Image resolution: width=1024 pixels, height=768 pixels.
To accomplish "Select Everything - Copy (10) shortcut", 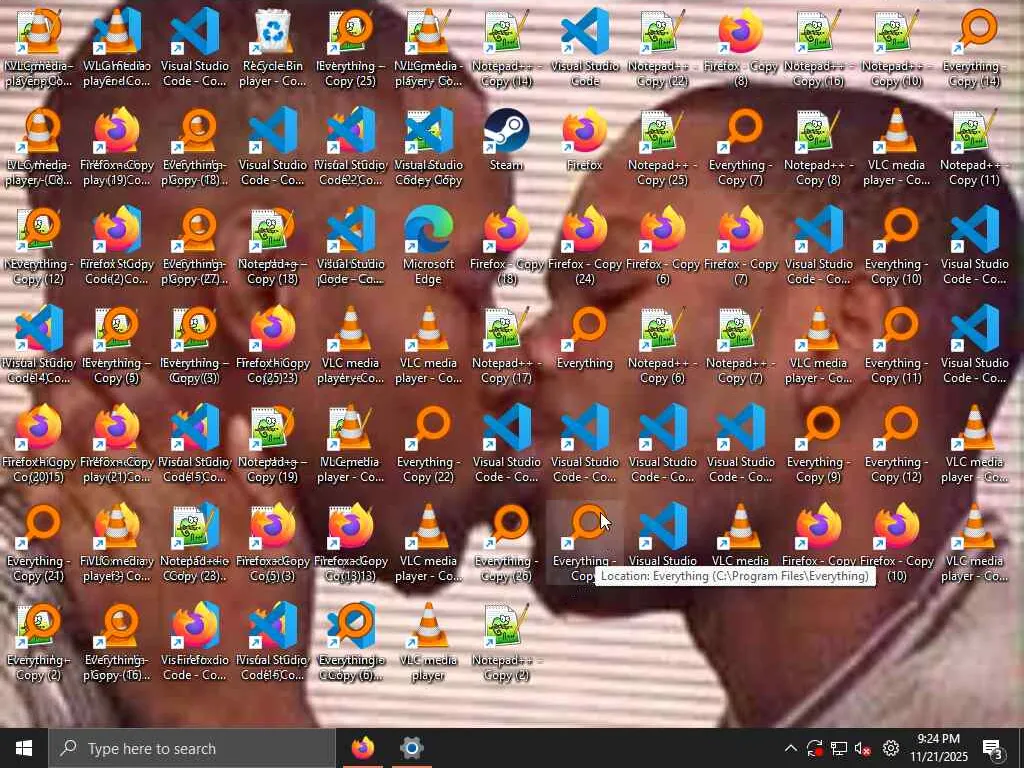I will 896,247.
